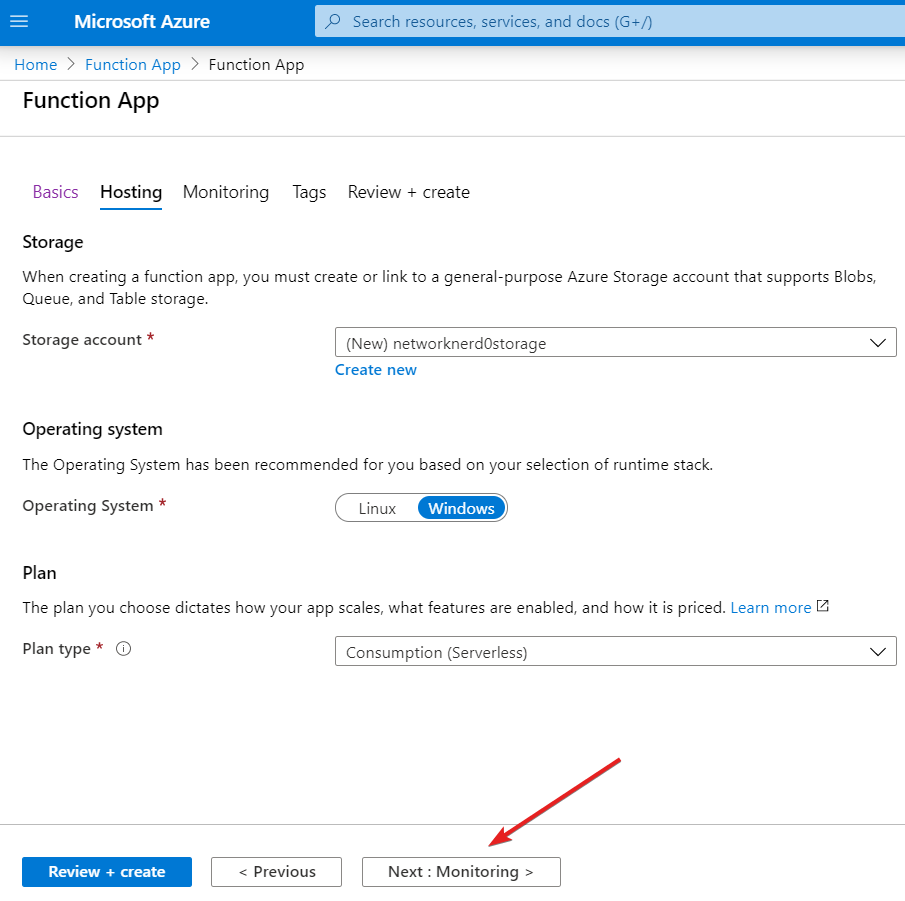Go to the Monitoring tab

(226, 192)
